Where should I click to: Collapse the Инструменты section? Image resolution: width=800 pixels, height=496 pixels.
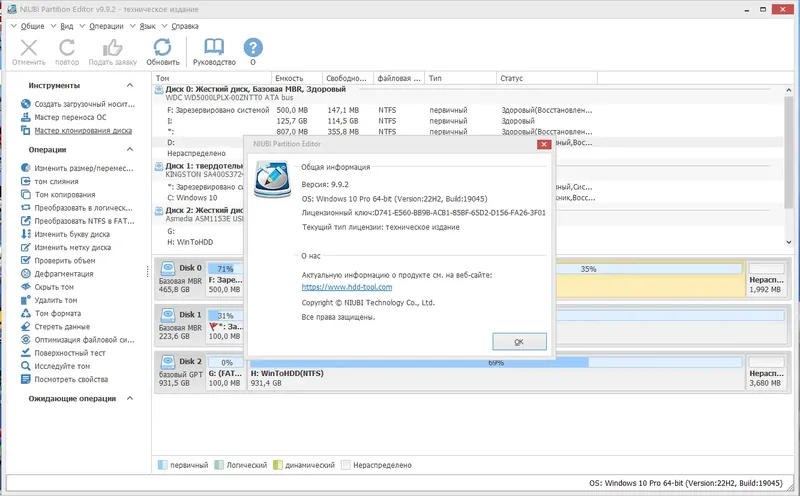130,85
